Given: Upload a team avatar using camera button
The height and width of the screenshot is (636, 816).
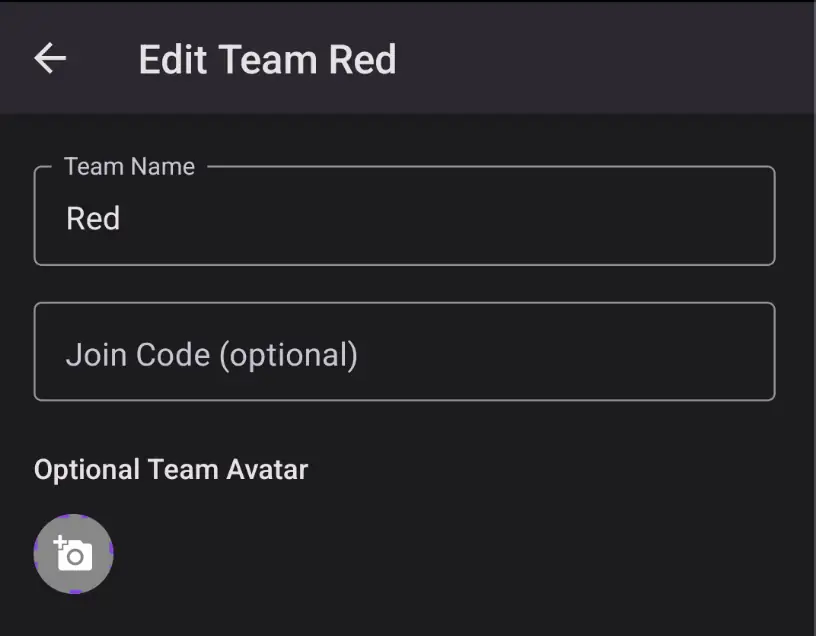Looking at the screenshot, I should 73,554.
